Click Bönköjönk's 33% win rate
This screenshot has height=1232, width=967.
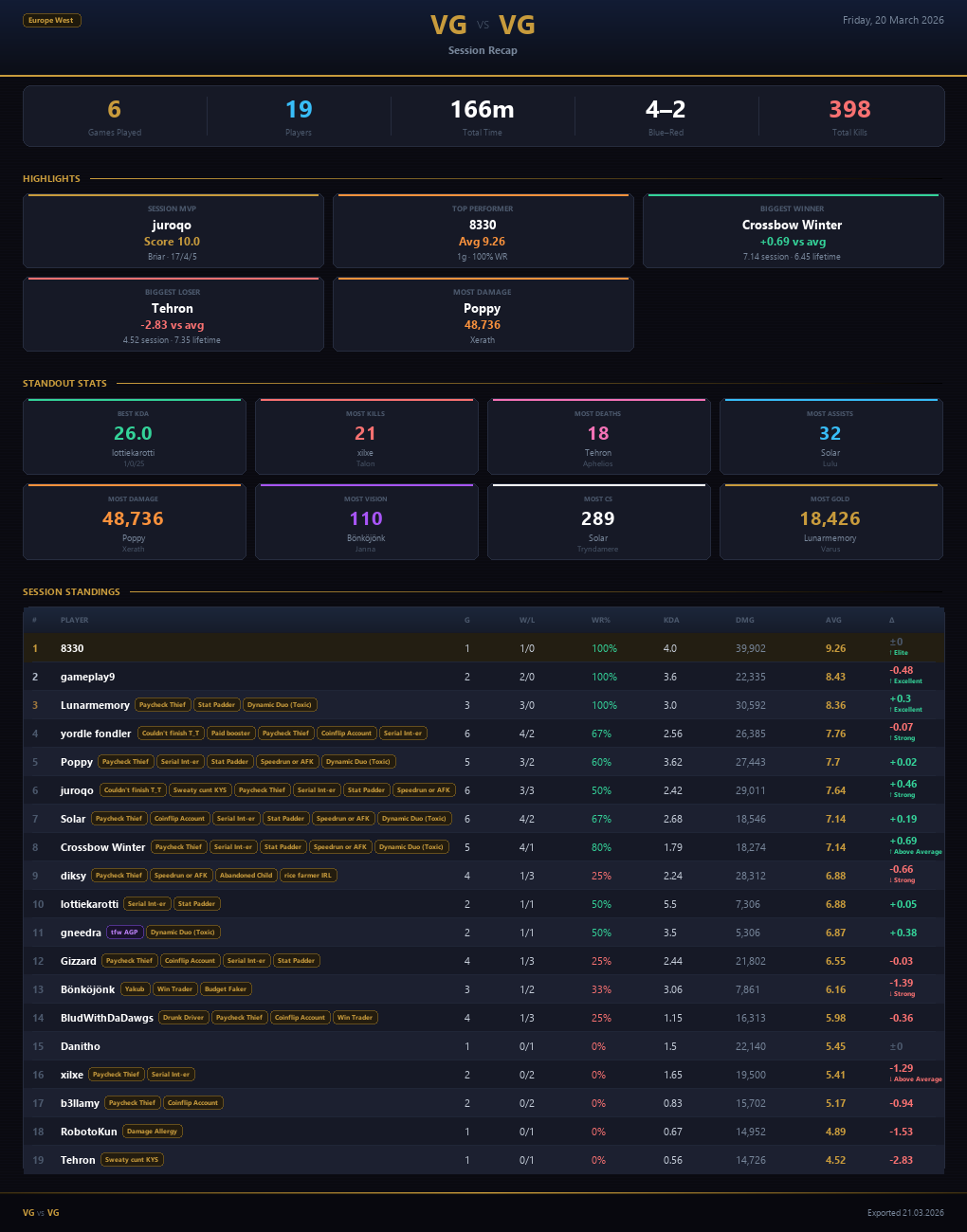point(601,989)
